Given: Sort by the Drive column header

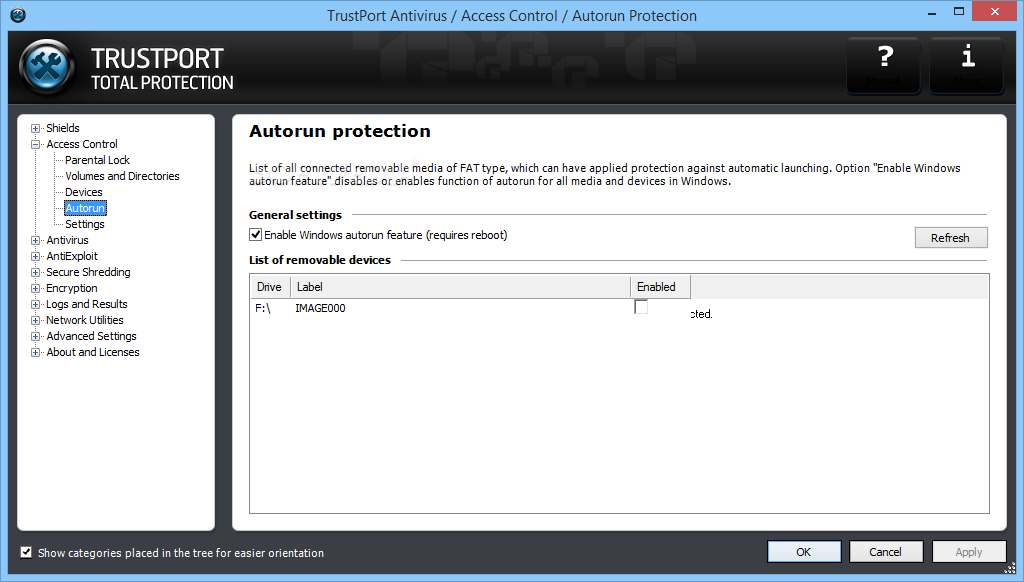Looking at the screenshot, I should pos(270,287).
